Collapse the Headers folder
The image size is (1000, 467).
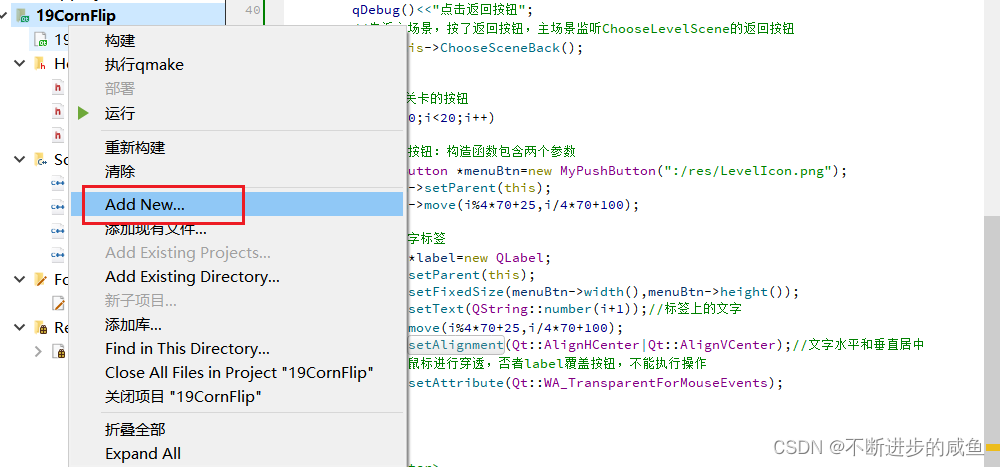[x=20, y=64]
